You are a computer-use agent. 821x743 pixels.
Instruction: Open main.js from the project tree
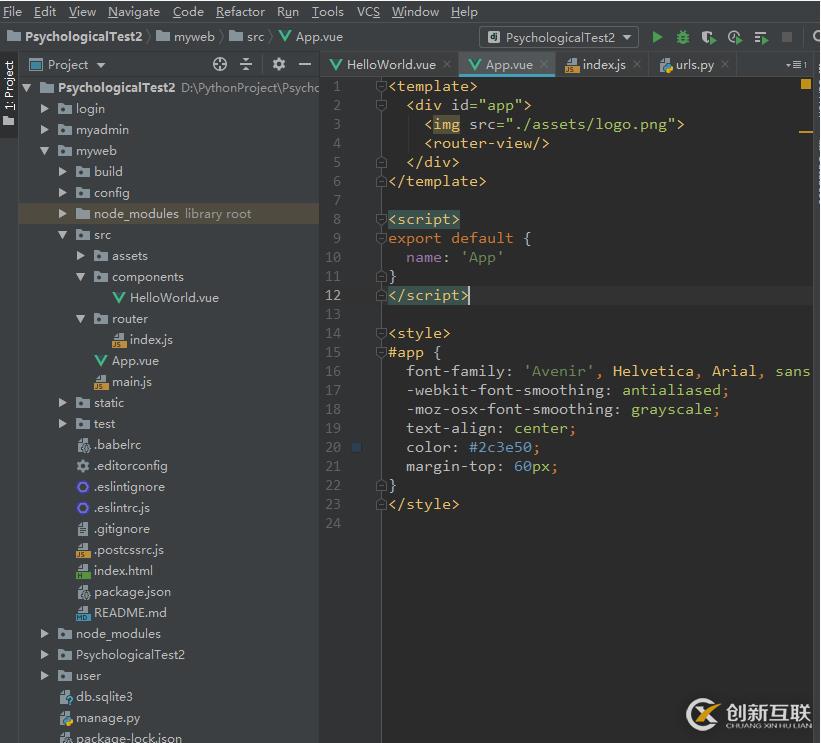(x=131, y=382)
